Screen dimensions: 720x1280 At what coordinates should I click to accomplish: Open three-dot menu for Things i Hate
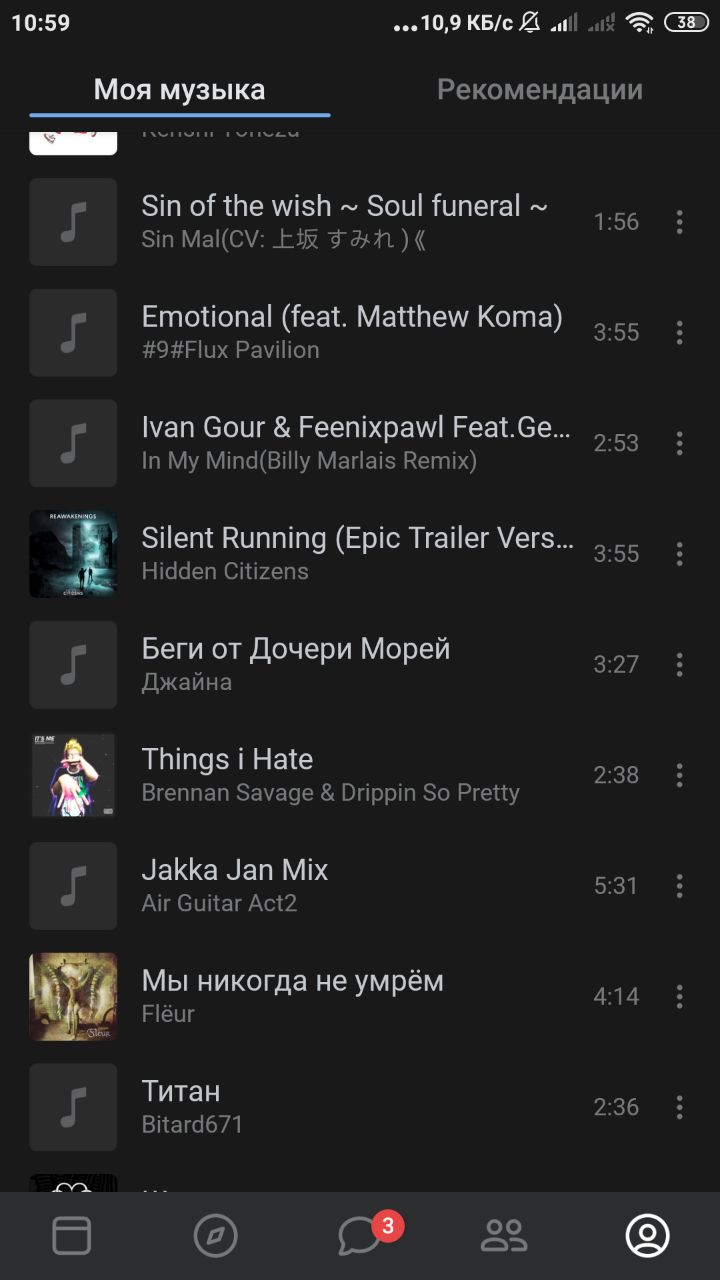[x=679, y=775]
